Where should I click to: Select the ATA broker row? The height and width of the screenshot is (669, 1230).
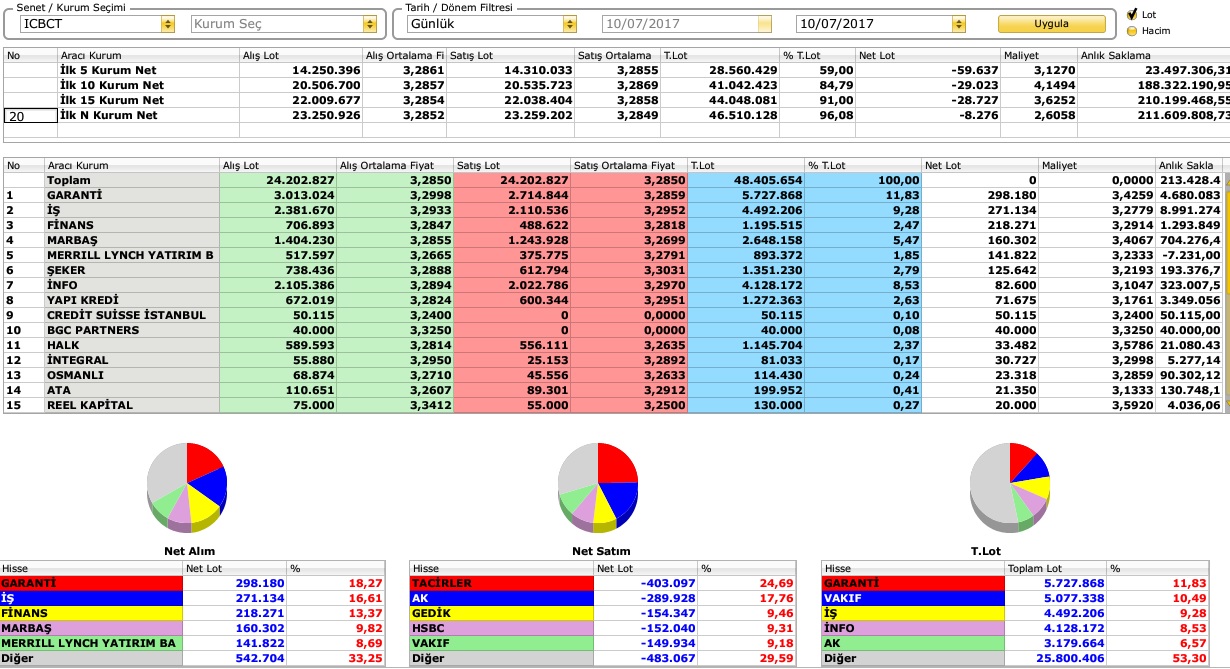(x=614, y=390)
